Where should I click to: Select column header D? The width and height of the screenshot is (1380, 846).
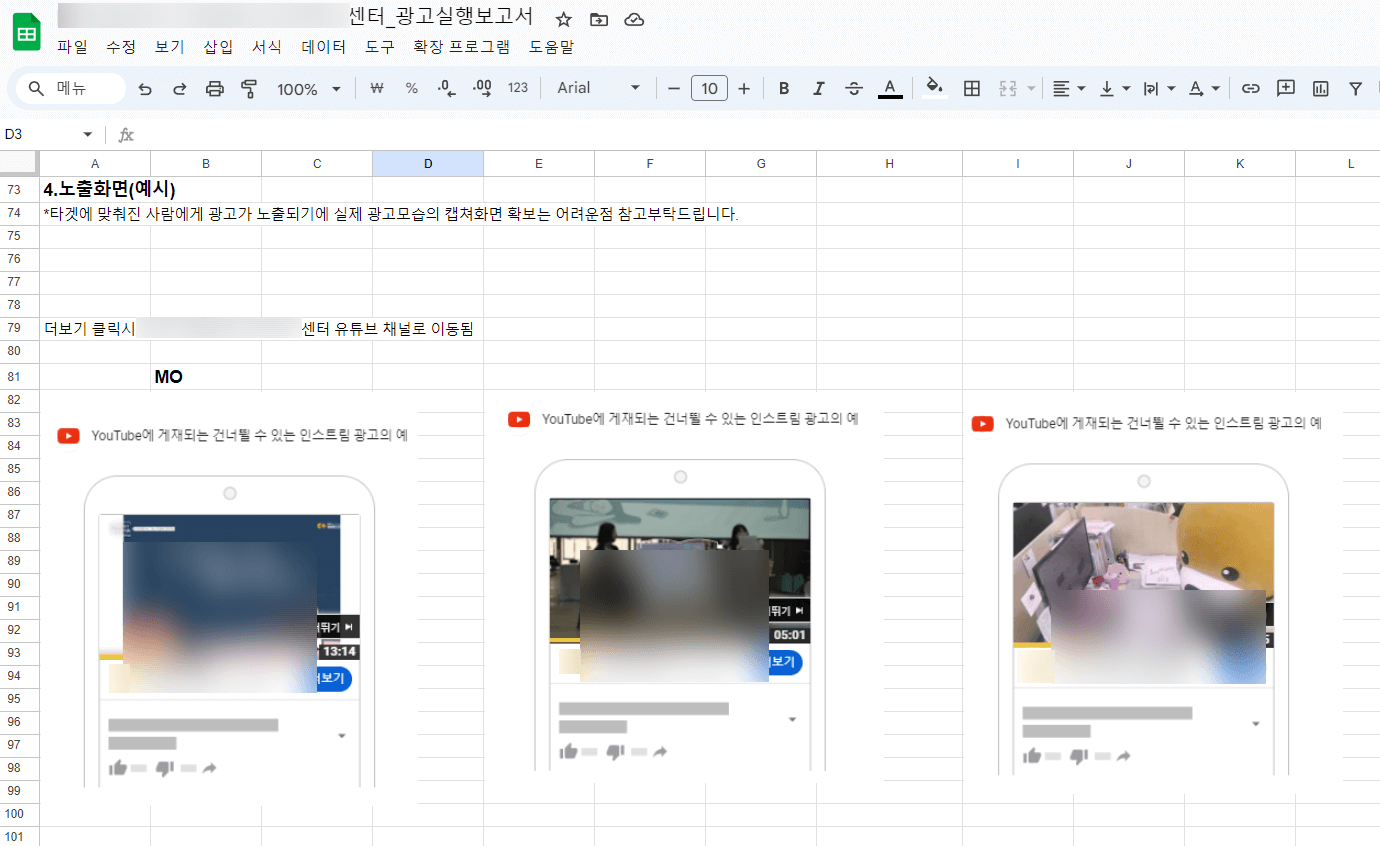[x=427, y=163]
